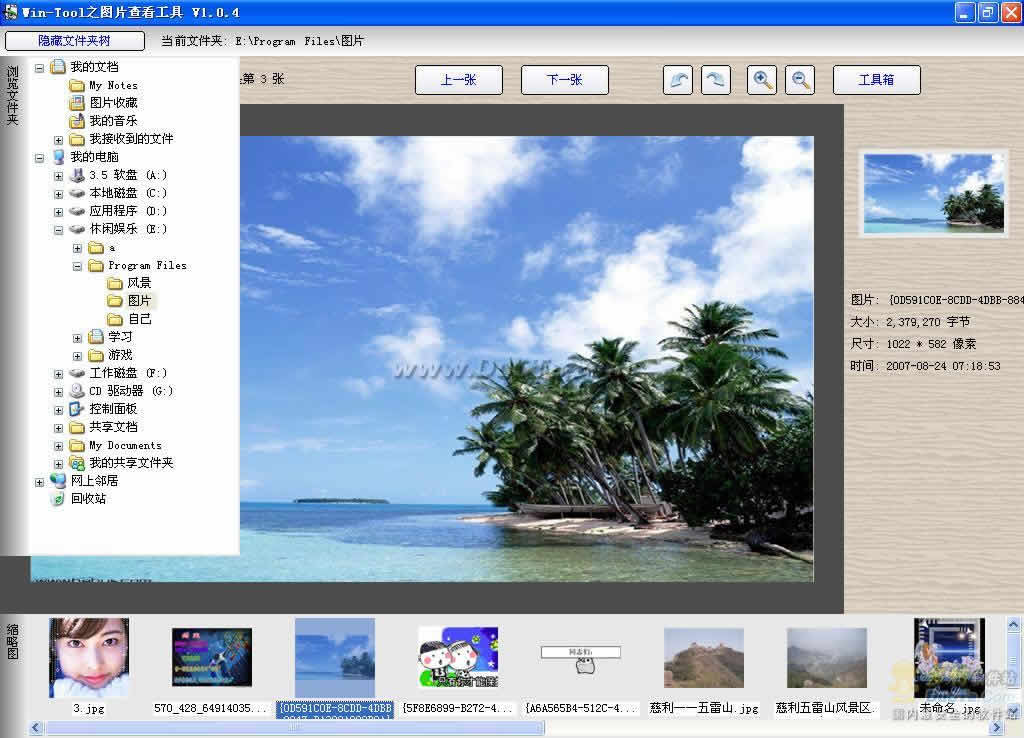Collapse the Program Files folder node
This screenshot has width=1024, height=738.
(x=77, y=266)
